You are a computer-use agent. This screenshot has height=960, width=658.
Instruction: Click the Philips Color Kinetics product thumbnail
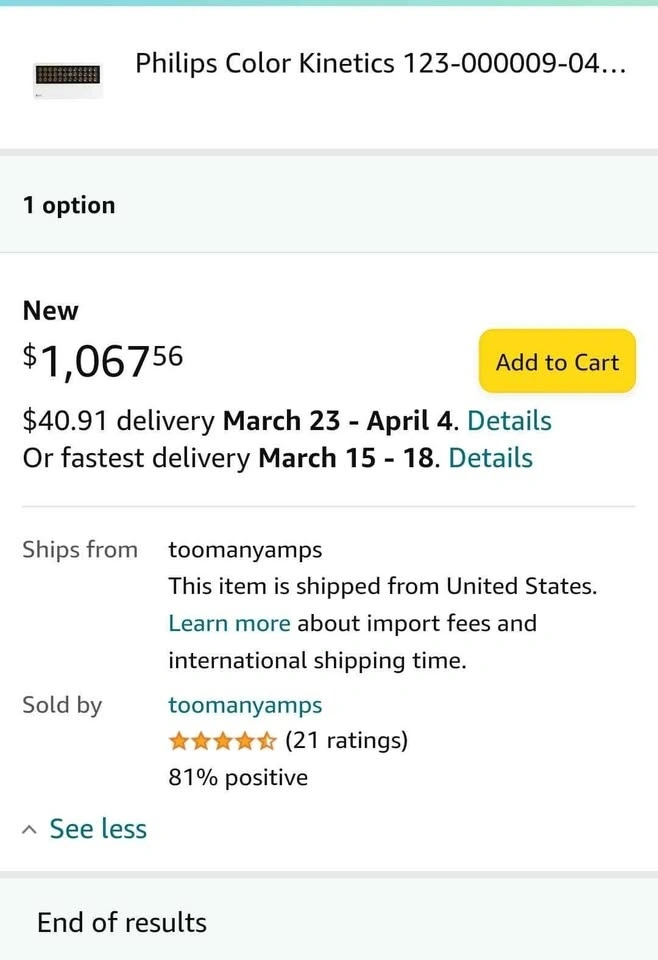click(x=68, y=76)
